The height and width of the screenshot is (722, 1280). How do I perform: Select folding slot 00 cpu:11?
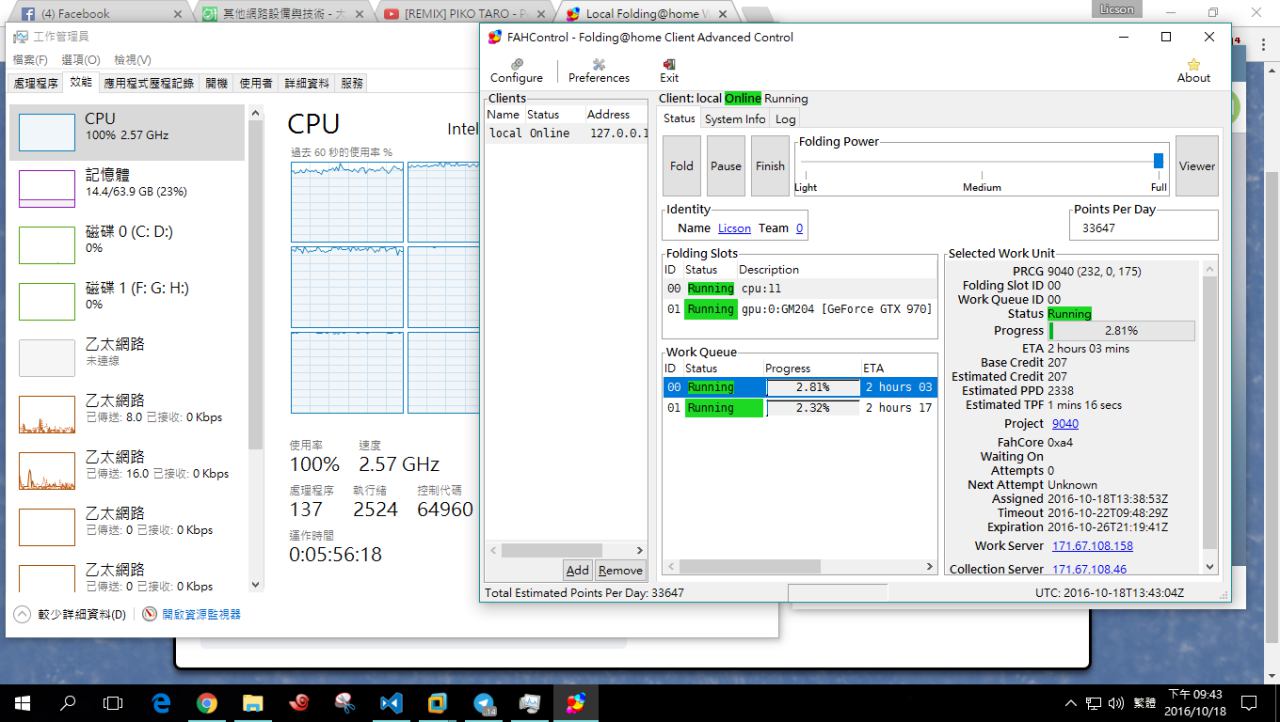point(800,288)
